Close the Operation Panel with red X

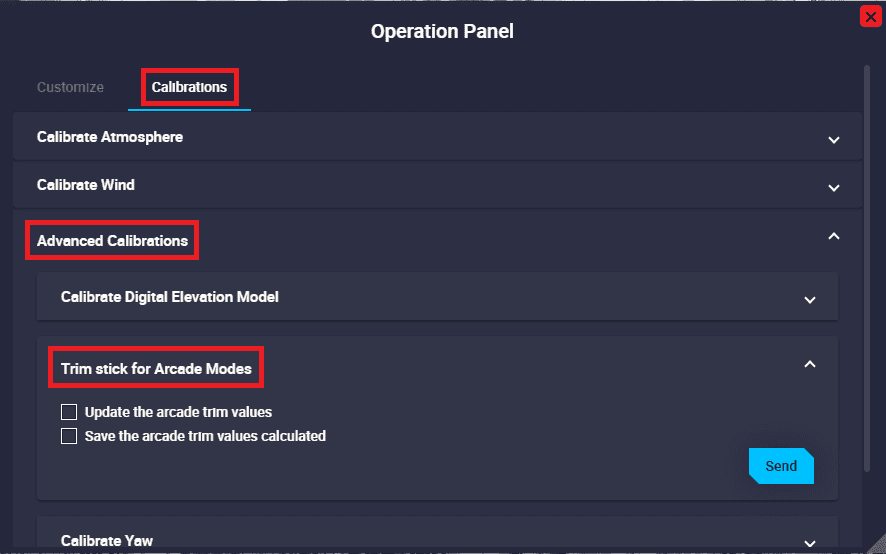(870, 17)
